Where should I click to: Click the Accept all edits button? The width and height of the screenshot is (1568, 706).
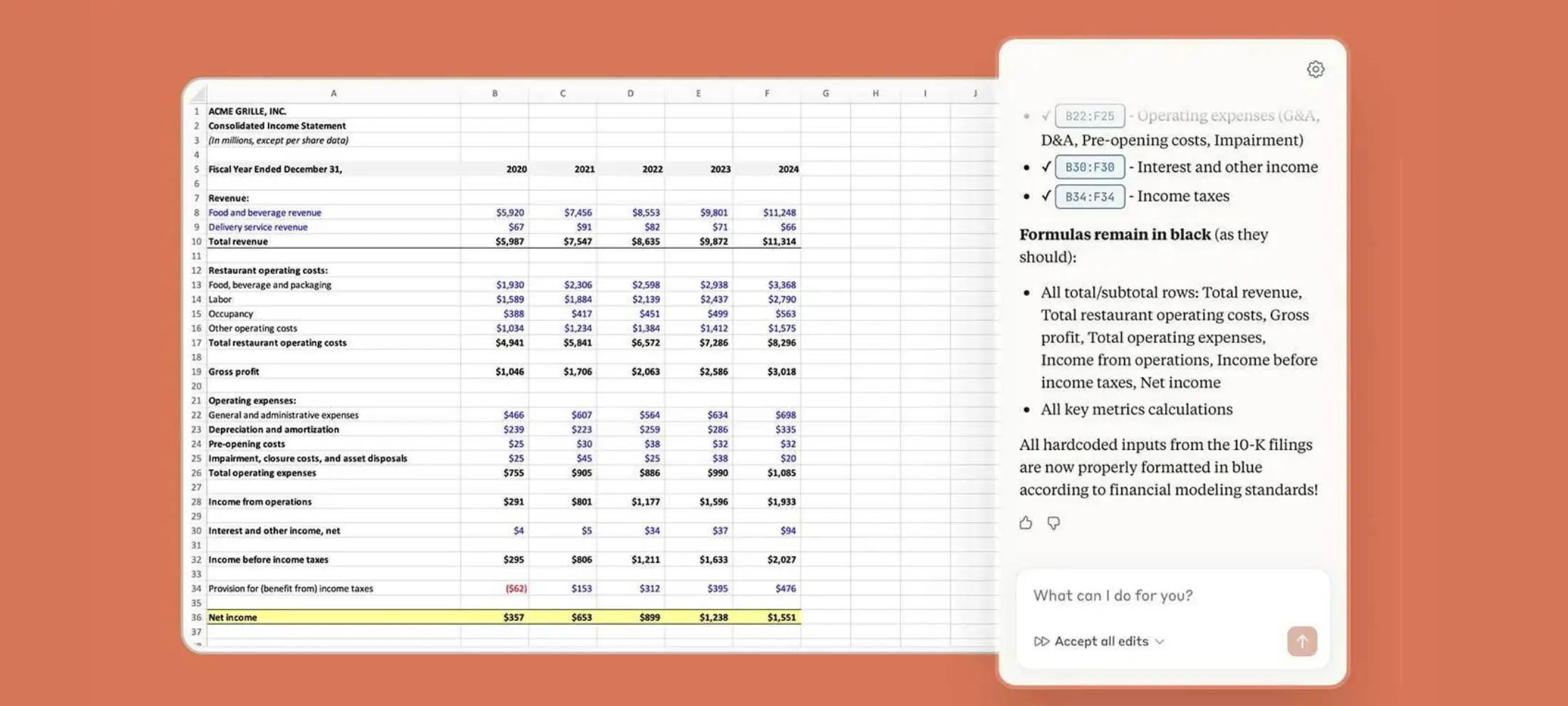(1100, 641)
